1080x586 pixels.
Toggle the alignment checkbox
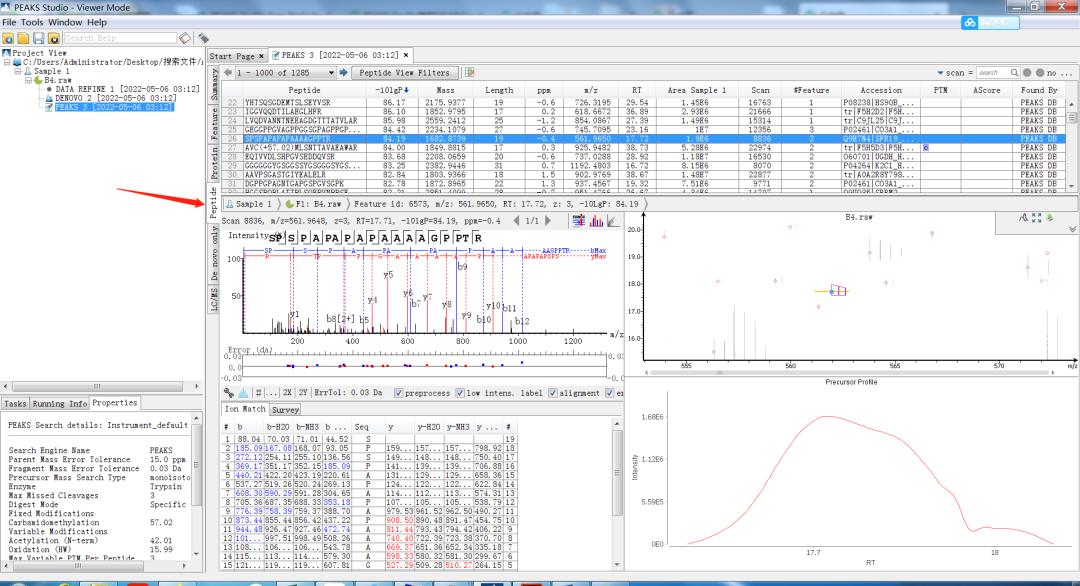coord(553,393)
